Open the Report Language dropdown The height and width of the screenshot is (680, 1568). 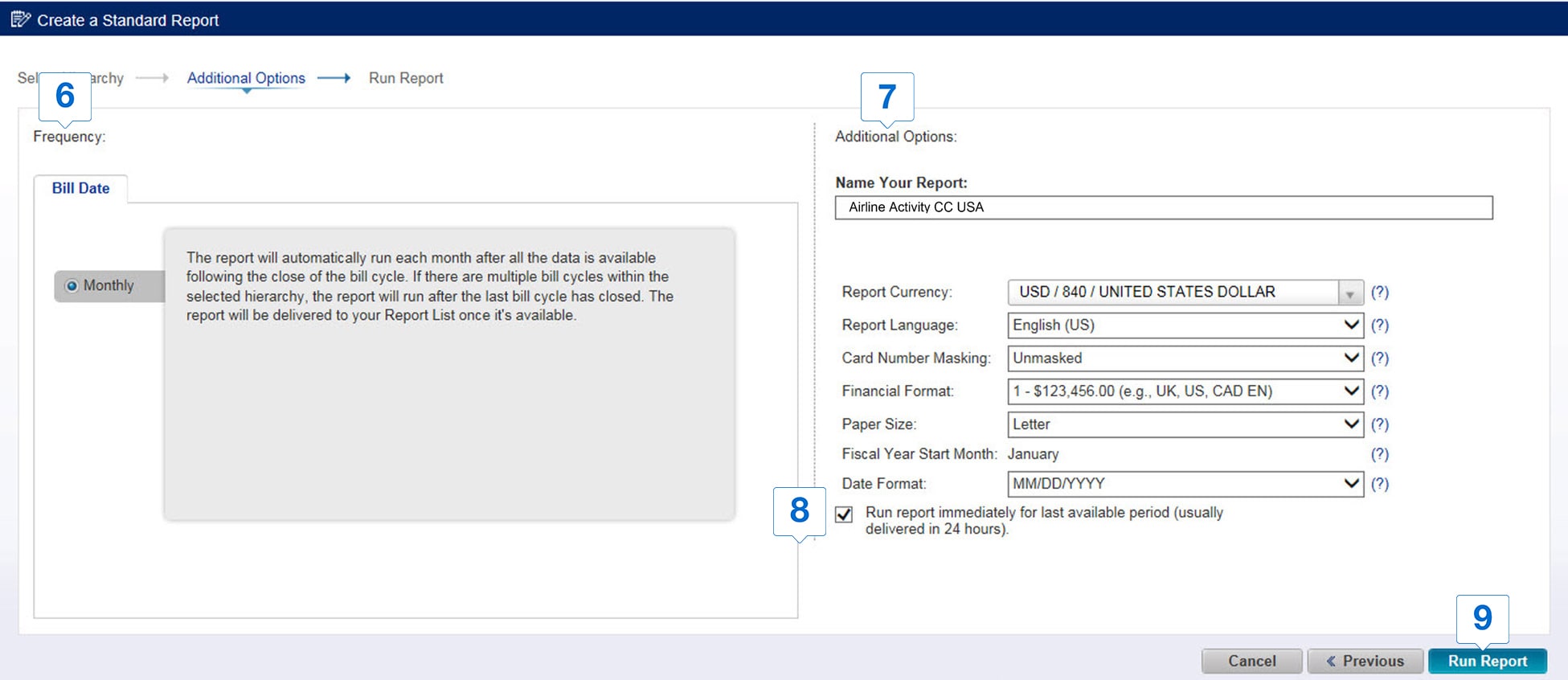tap(1185, 325)
